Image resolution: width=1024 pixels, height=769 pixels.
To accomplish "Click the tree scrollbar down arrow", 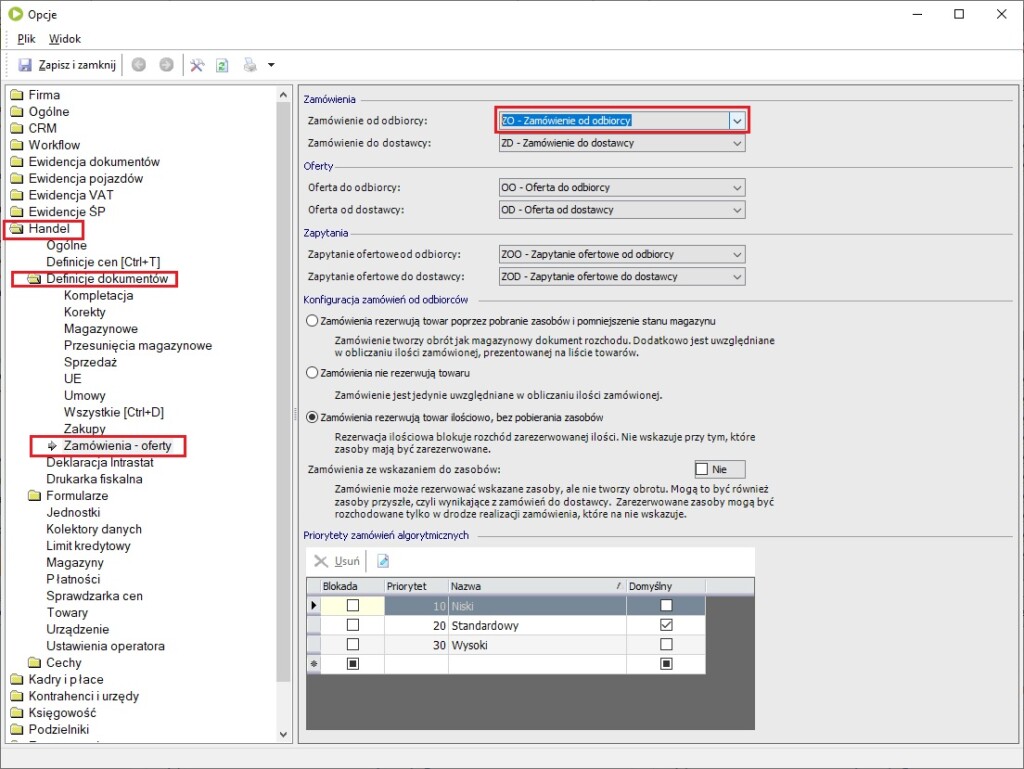I will [283, 734].
